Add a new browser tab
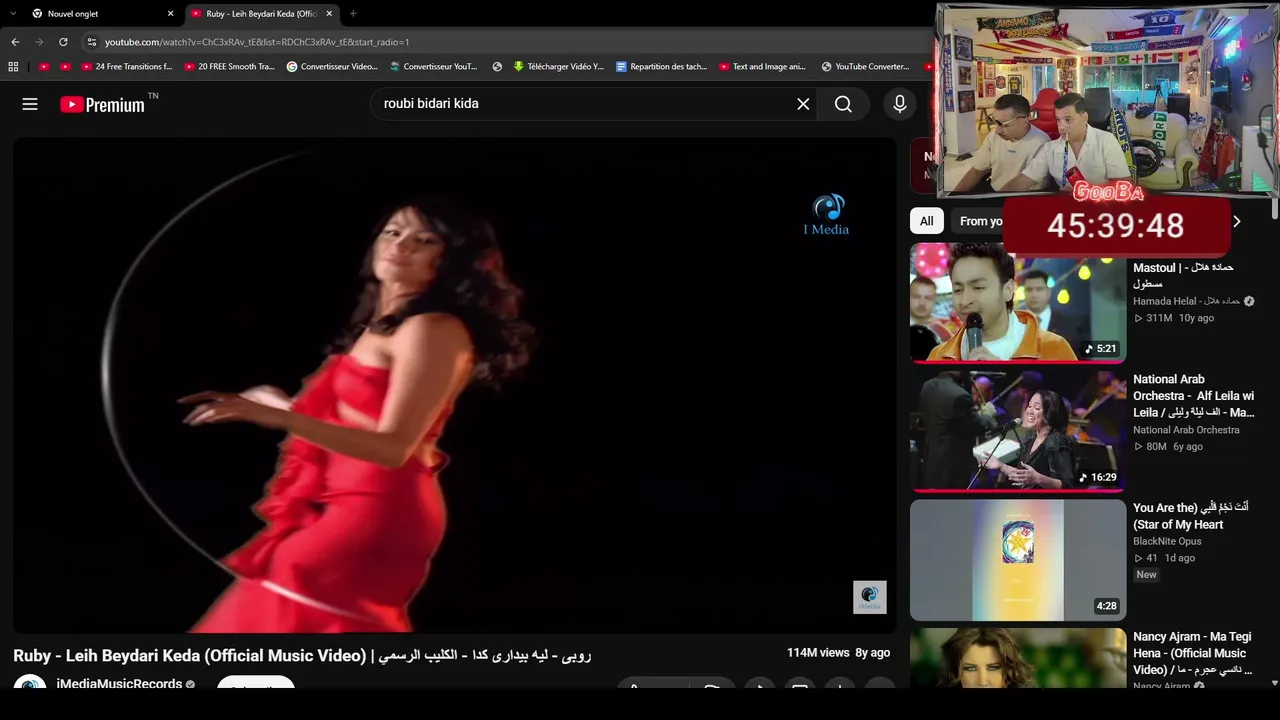Screen dimensions: 1280x720 [353, 14]
